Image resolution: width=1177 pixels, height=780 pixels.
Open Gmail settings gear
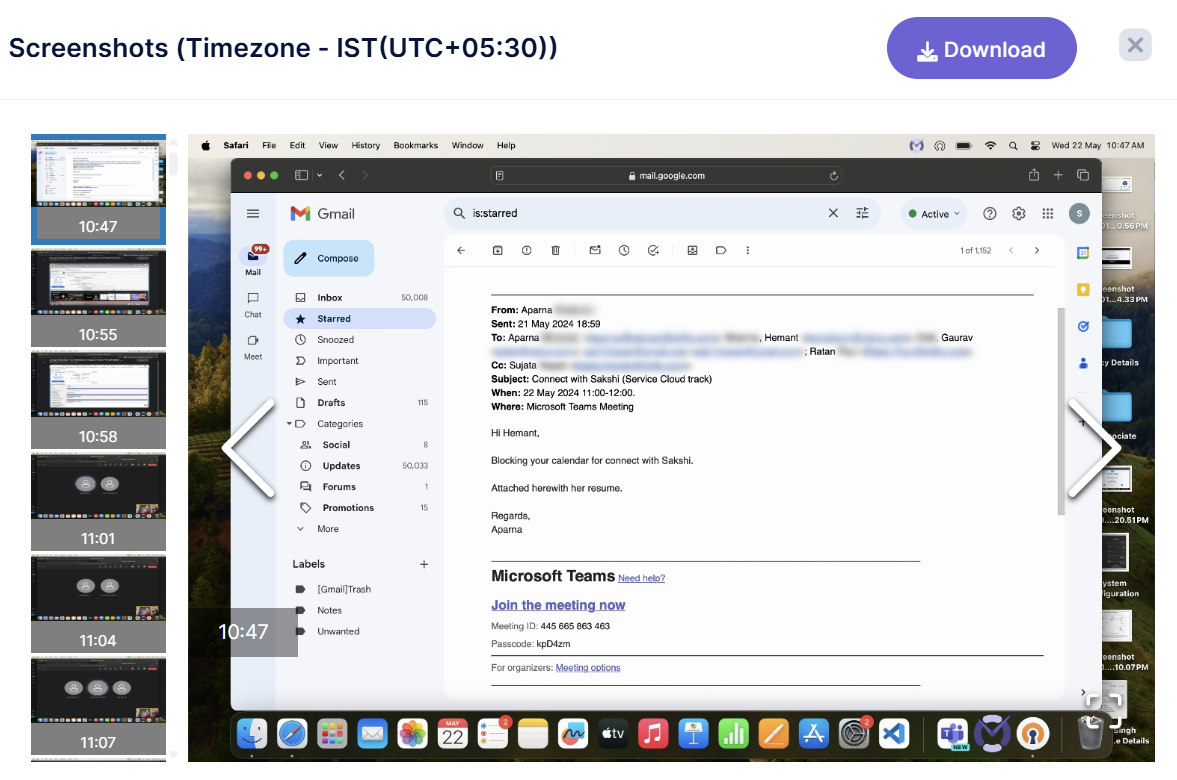[1019, 214]
